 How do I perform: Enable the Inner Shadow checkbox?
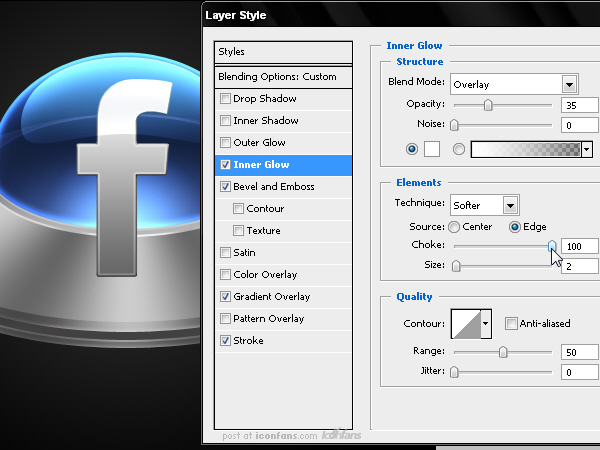[225, 121]
